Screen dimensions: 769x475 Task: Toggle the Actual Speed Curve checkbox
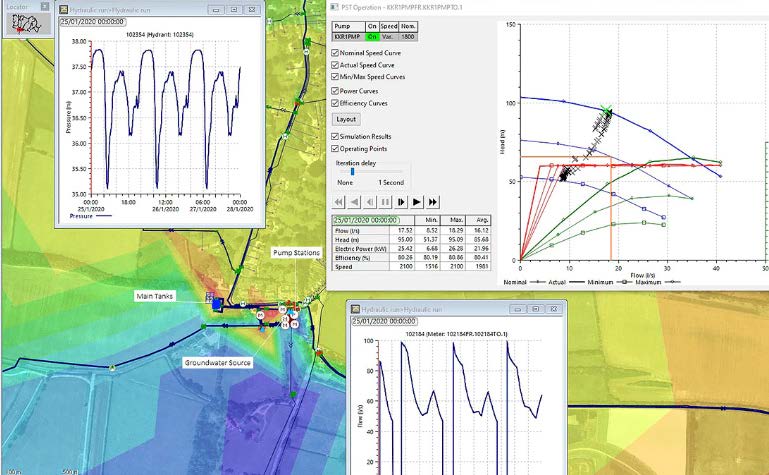[336, 64]
